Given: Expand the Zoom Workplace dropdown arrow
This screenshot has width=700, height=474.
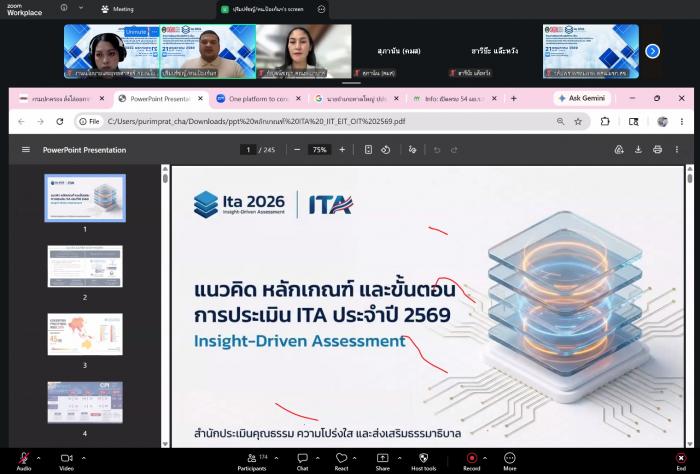Looking at the screenshot, I should click(80, 8).
